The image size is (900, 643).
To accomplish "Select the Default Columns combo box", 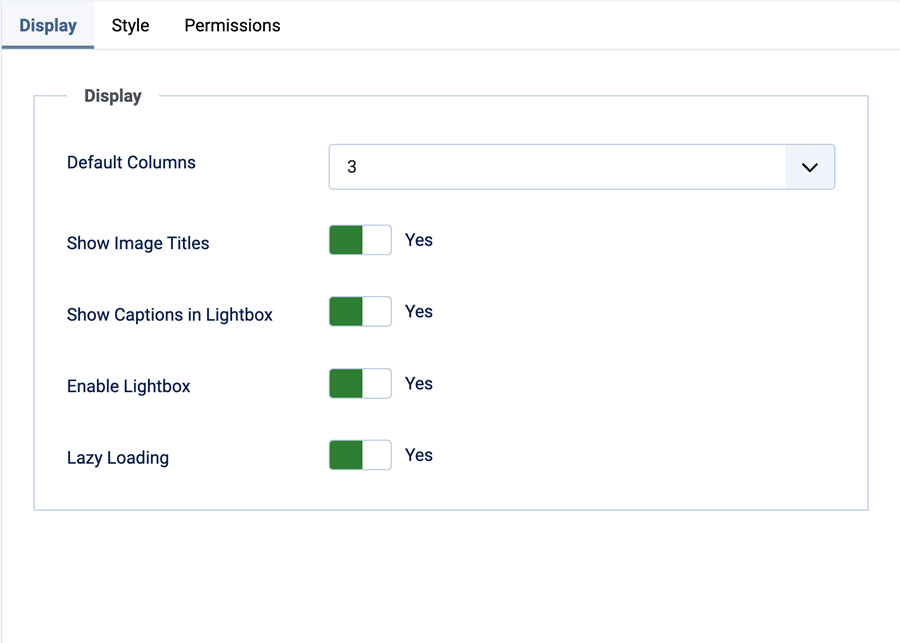I will (582, 166).
